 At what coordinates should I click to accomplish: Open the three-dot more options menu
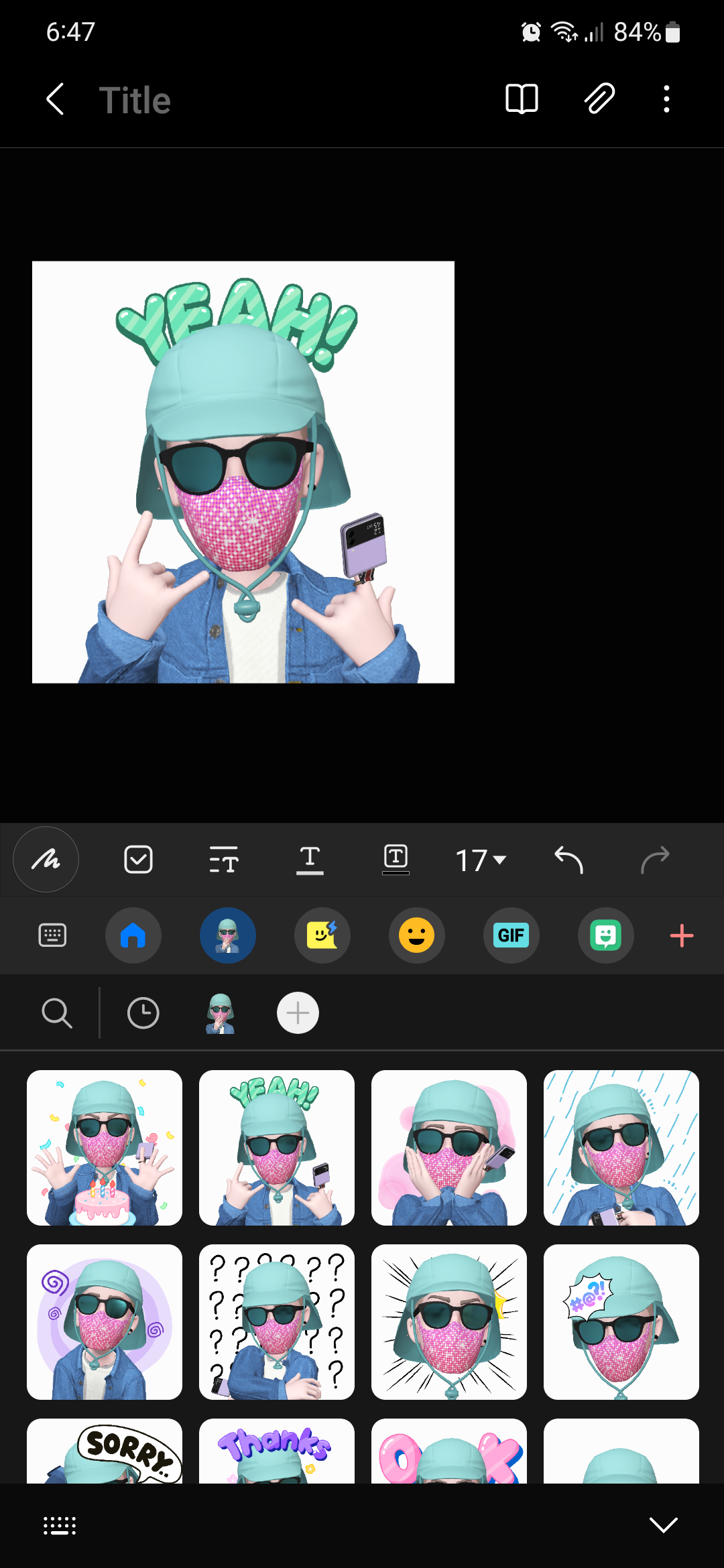tap(666, 99)
